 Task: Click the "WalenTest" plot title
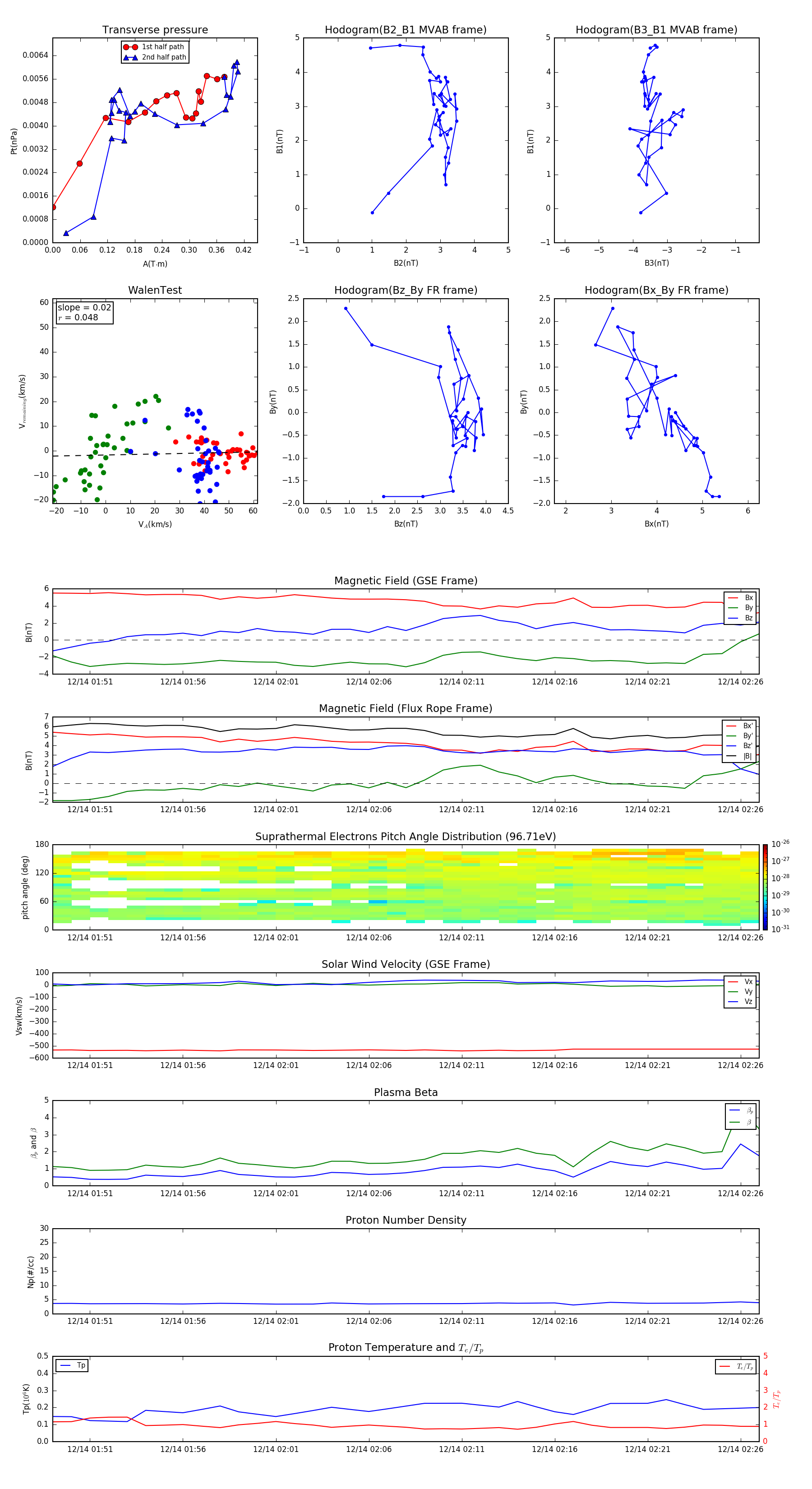coord(155,290)
